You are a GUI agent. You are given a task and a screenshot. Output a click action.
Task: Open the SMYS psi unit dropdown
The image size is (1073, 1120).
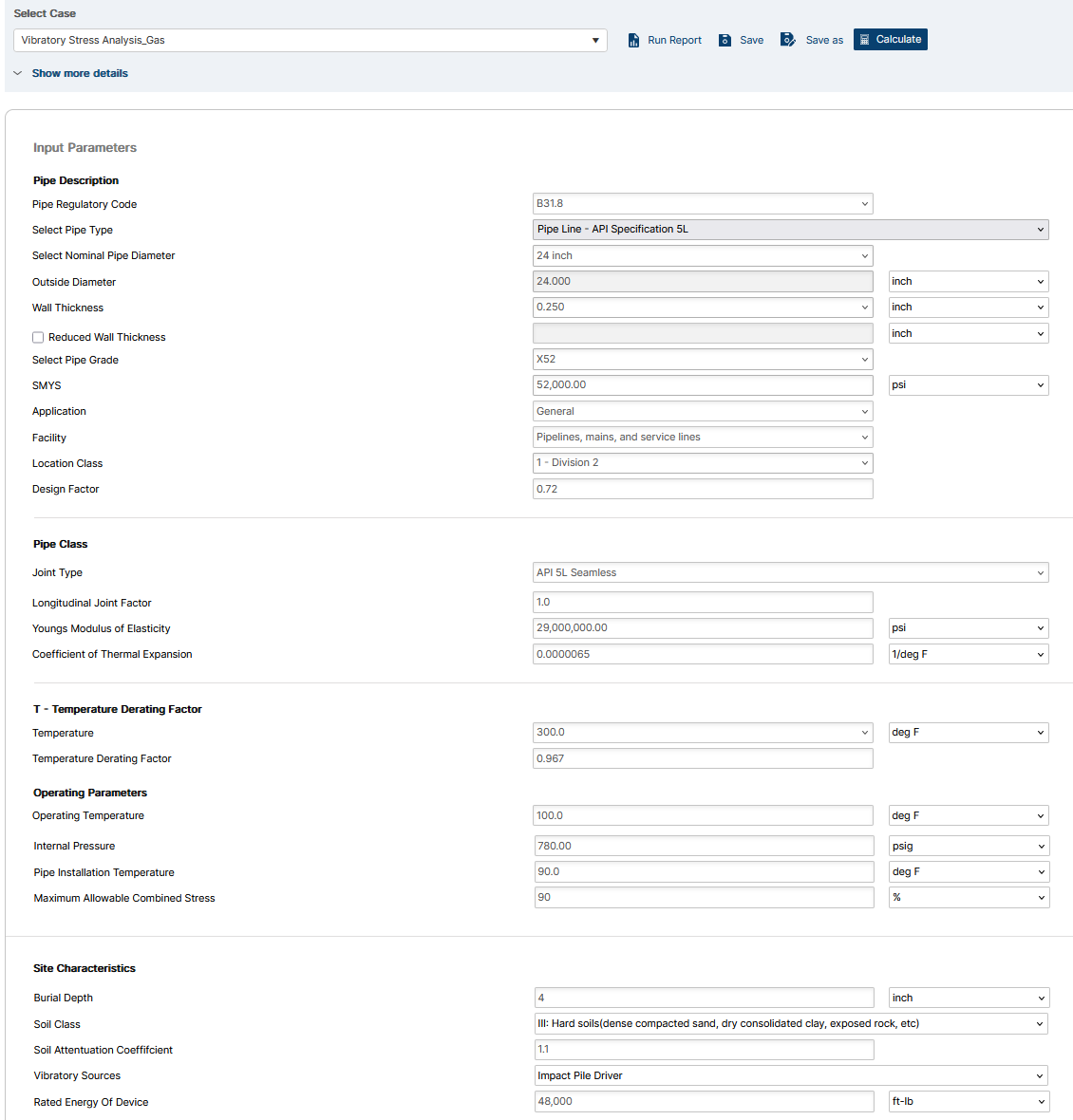point(968,385)
